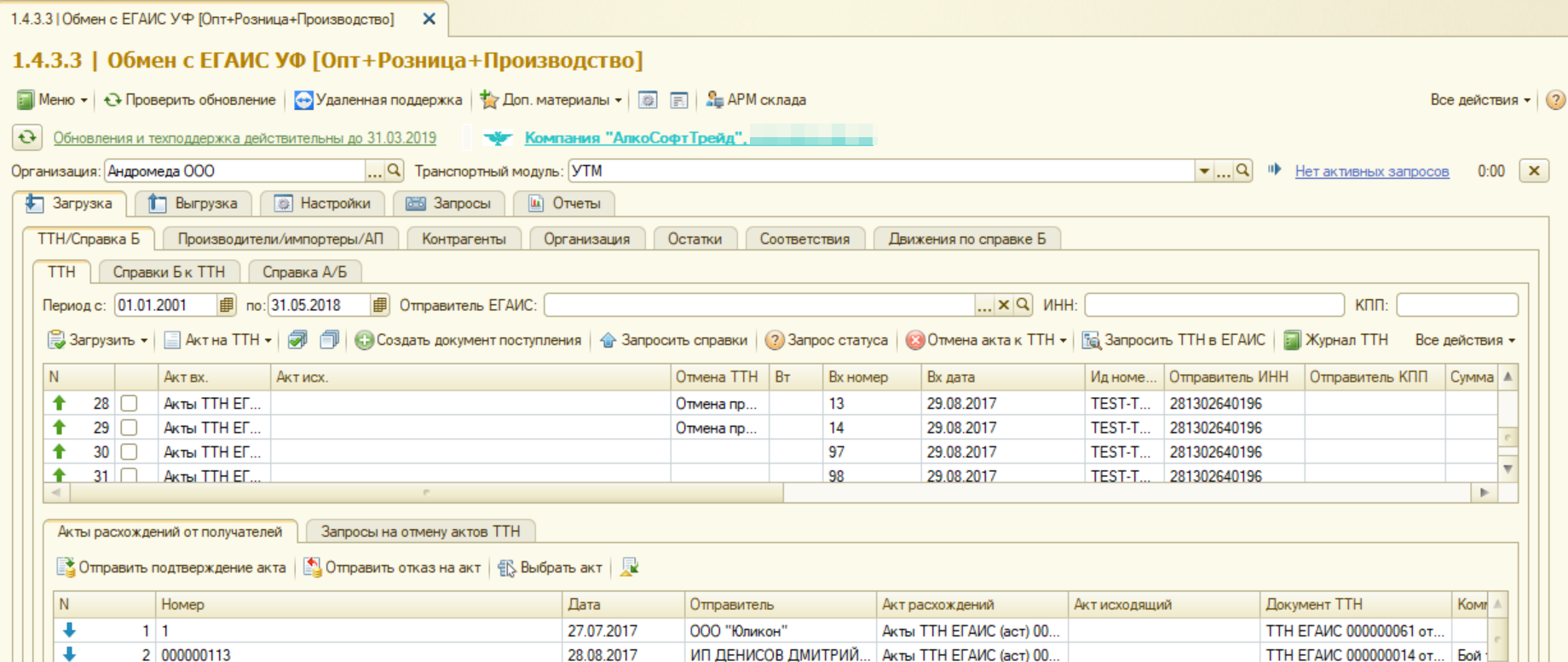Expand Доп. материалы dropdown

[x=551, y=100]
